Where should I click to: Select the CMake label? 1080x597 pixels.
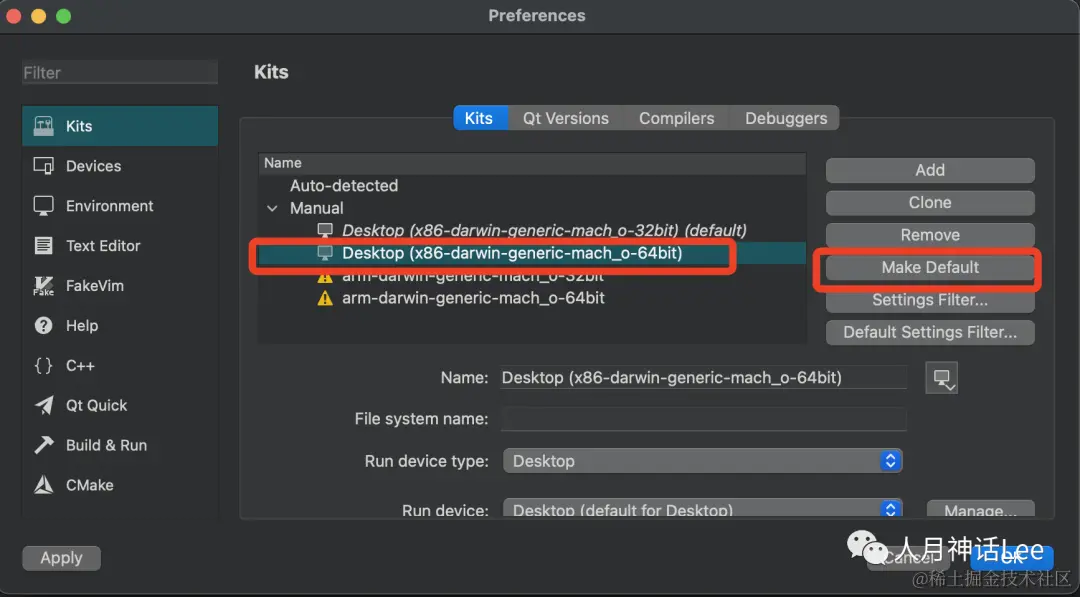click(90, 485)
